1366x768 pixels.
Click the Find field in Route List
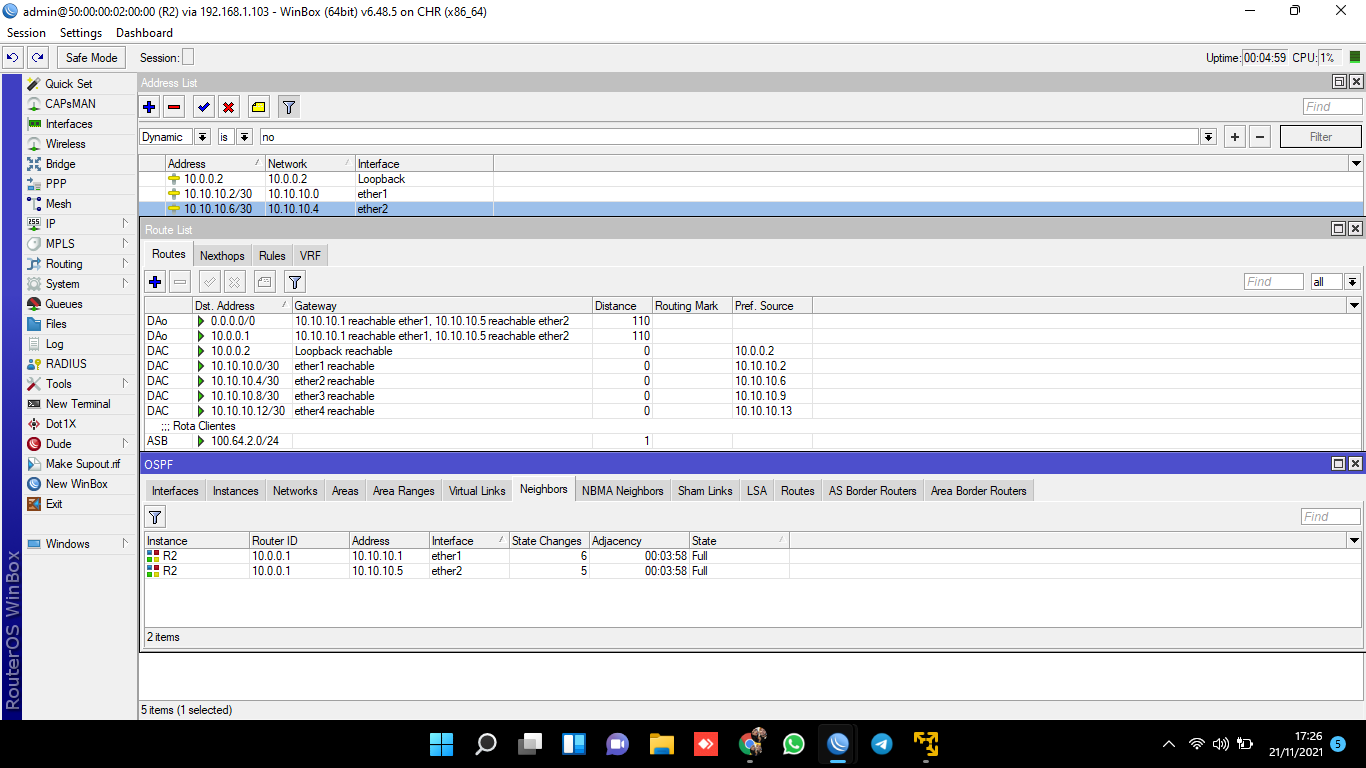pos(1273,282)
